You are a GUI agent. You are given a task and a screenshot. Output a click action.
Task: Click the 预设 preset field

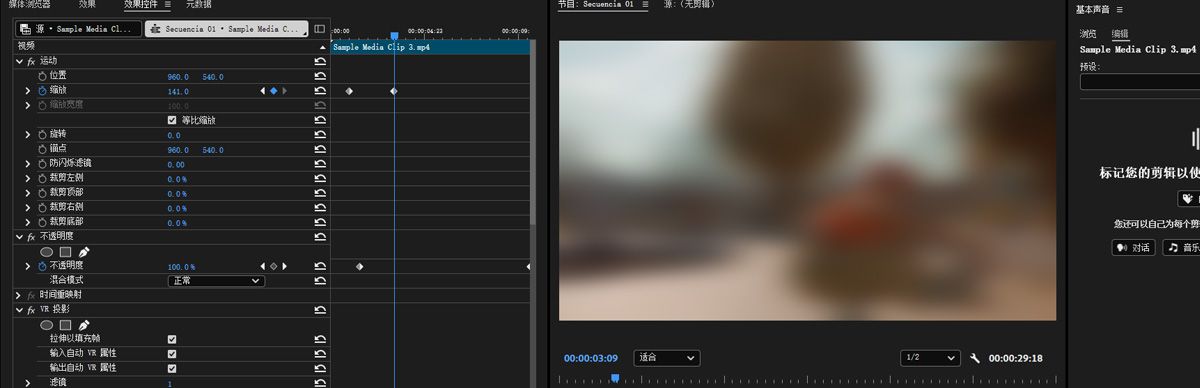[1140, 82]
